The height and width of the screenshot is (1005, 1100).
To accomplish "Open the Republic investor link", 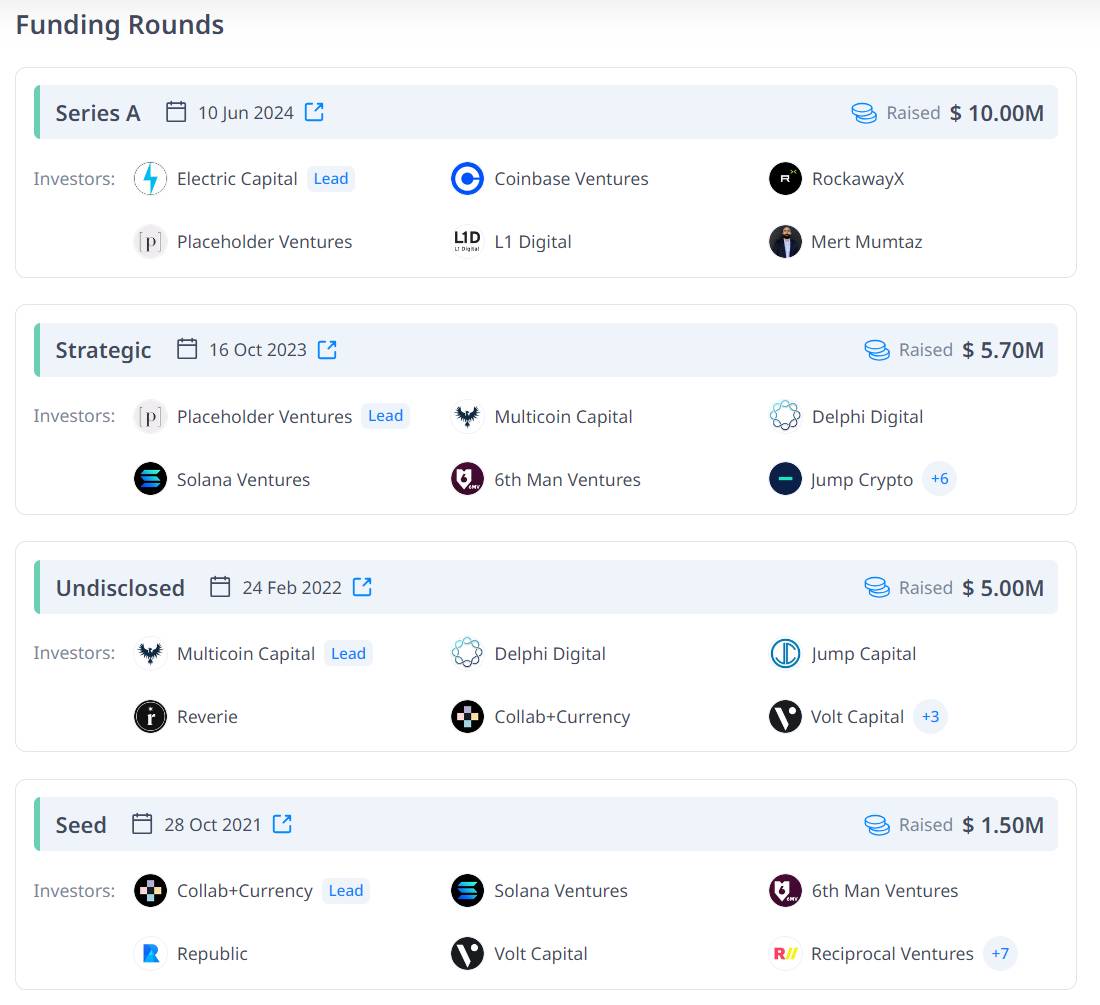I will tap(212, 954).
